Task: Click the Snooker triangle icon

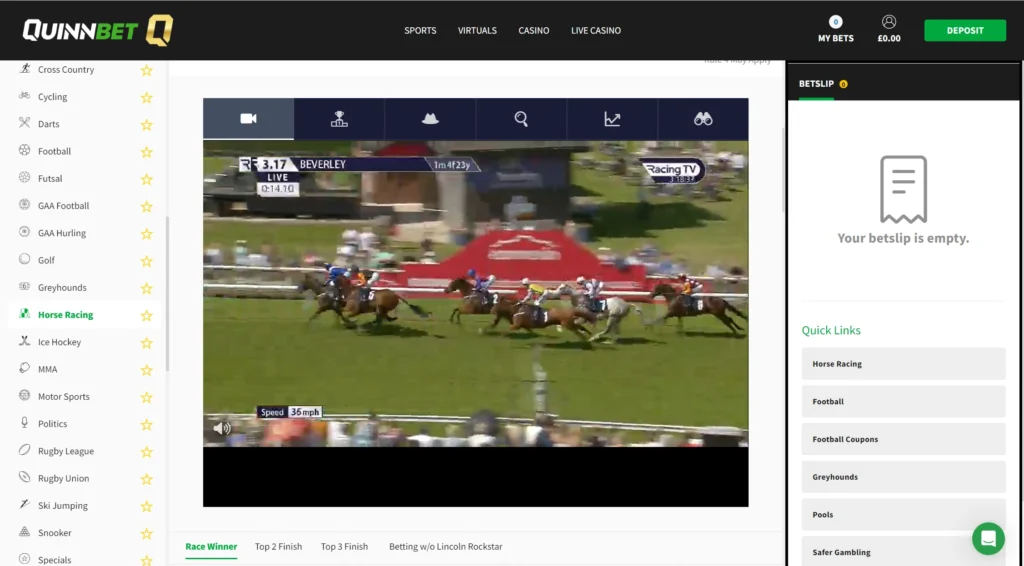Action: pos(24,531)
